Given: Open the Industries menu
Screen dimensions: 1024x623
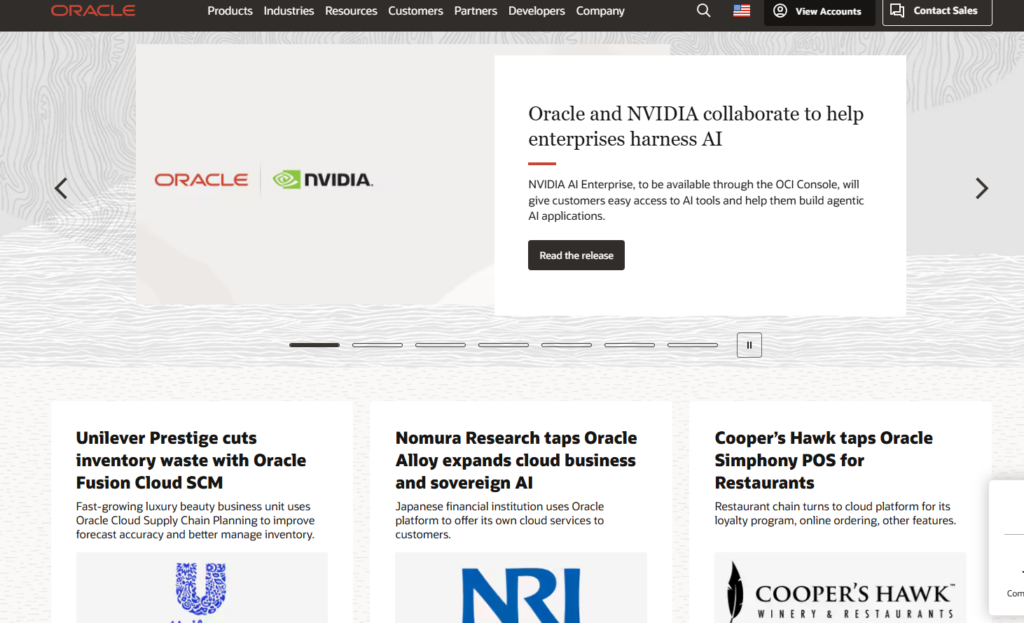Looking at the screenshot, I should click(x=289, y=11).
